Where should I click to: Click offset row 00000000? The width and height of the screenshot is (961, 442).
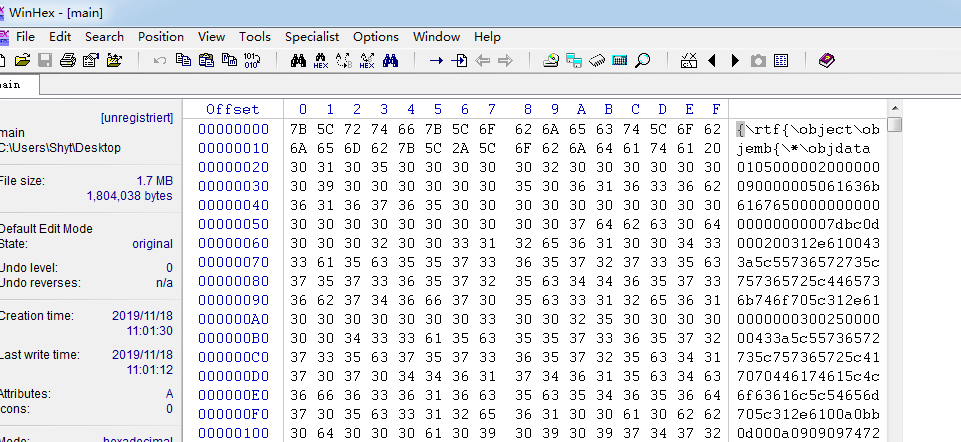(x=233, y=129)
